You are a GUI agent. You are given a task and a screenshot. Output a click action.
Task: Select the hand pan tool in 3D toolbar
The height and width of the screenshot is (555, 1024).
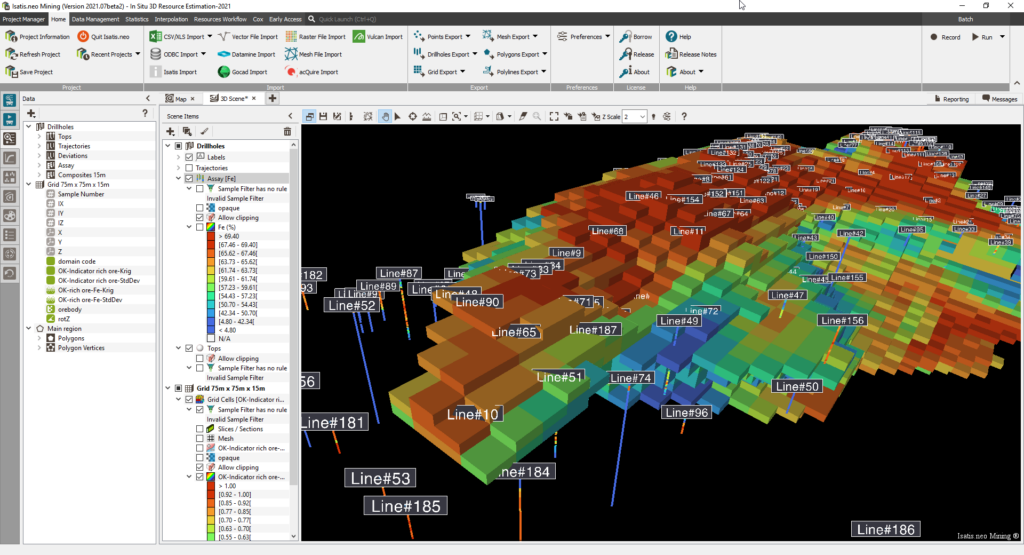pos(385,116)
